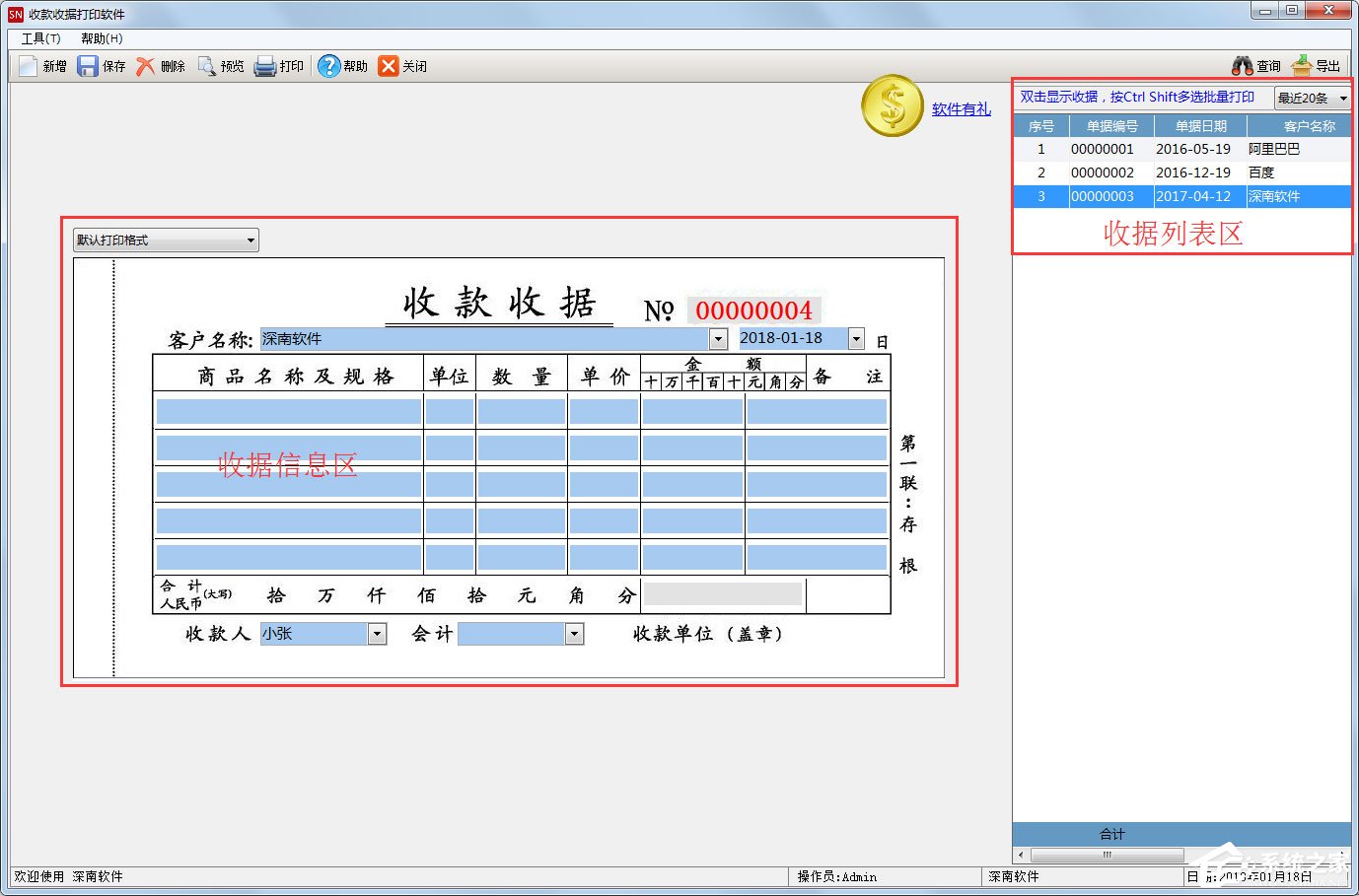Open print preview (预览) icon
The image size is (1359, 896).
pos(206,66)
